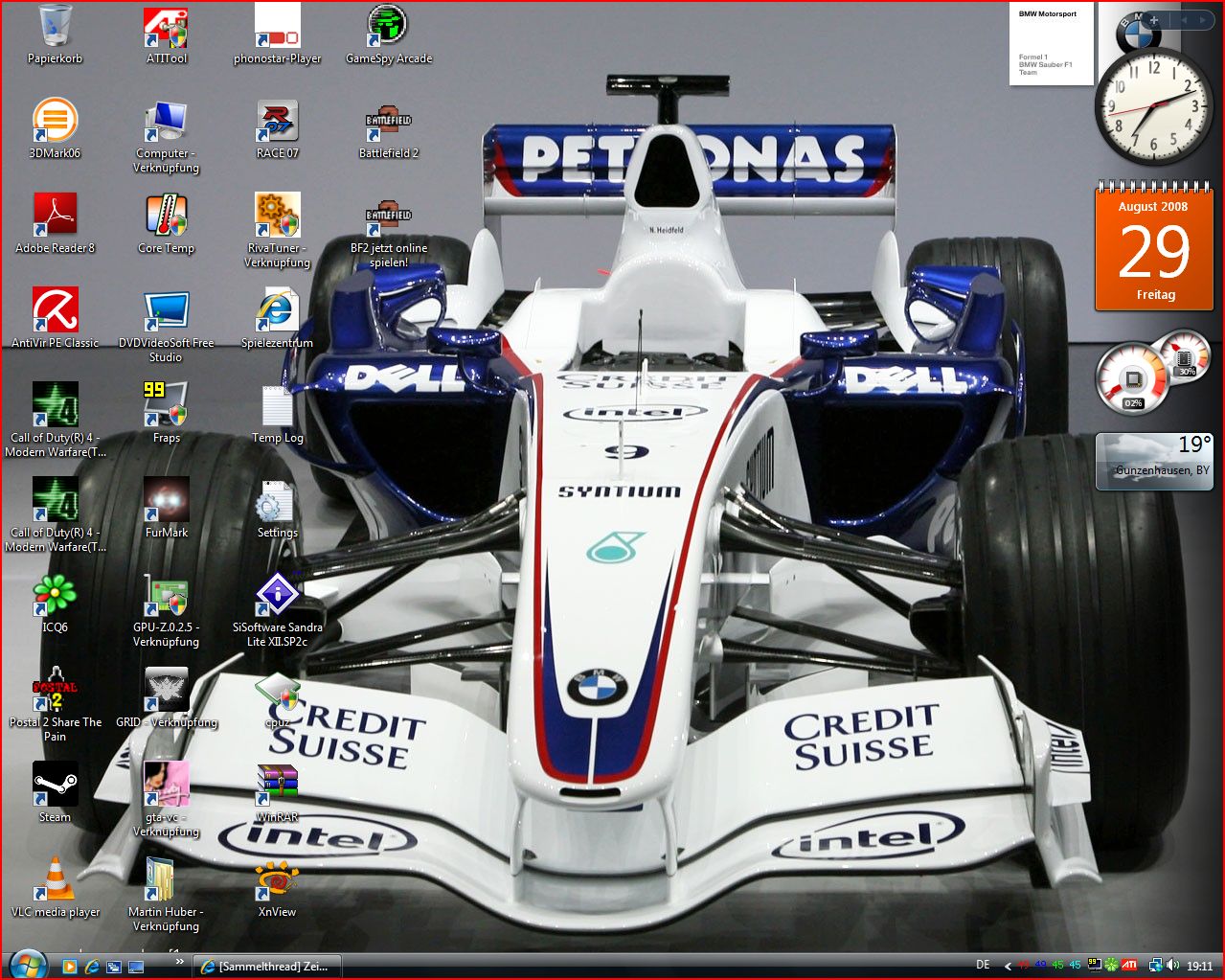This screenshot has width=1225, height=980.
Task: Click the 19:11 taskbar clock
Action: 1199,967
